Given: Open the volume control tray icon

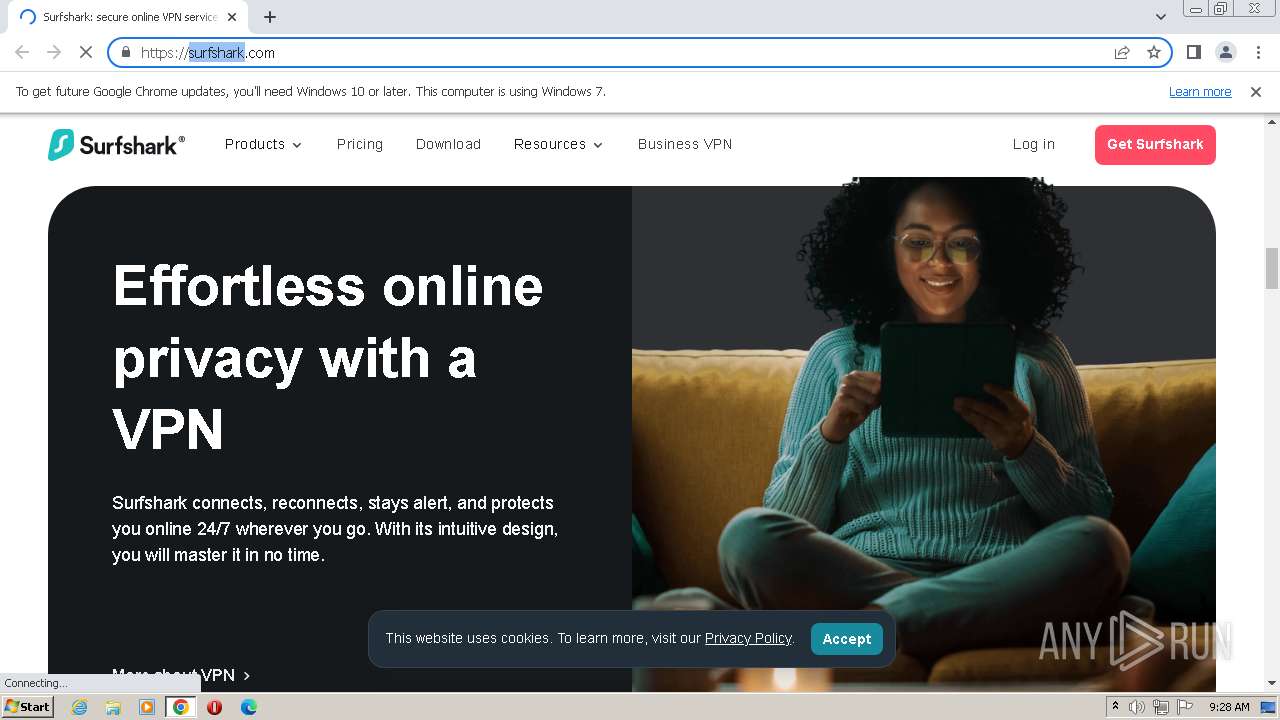Looking at the screenshot, I should (x=1137, y=707).
